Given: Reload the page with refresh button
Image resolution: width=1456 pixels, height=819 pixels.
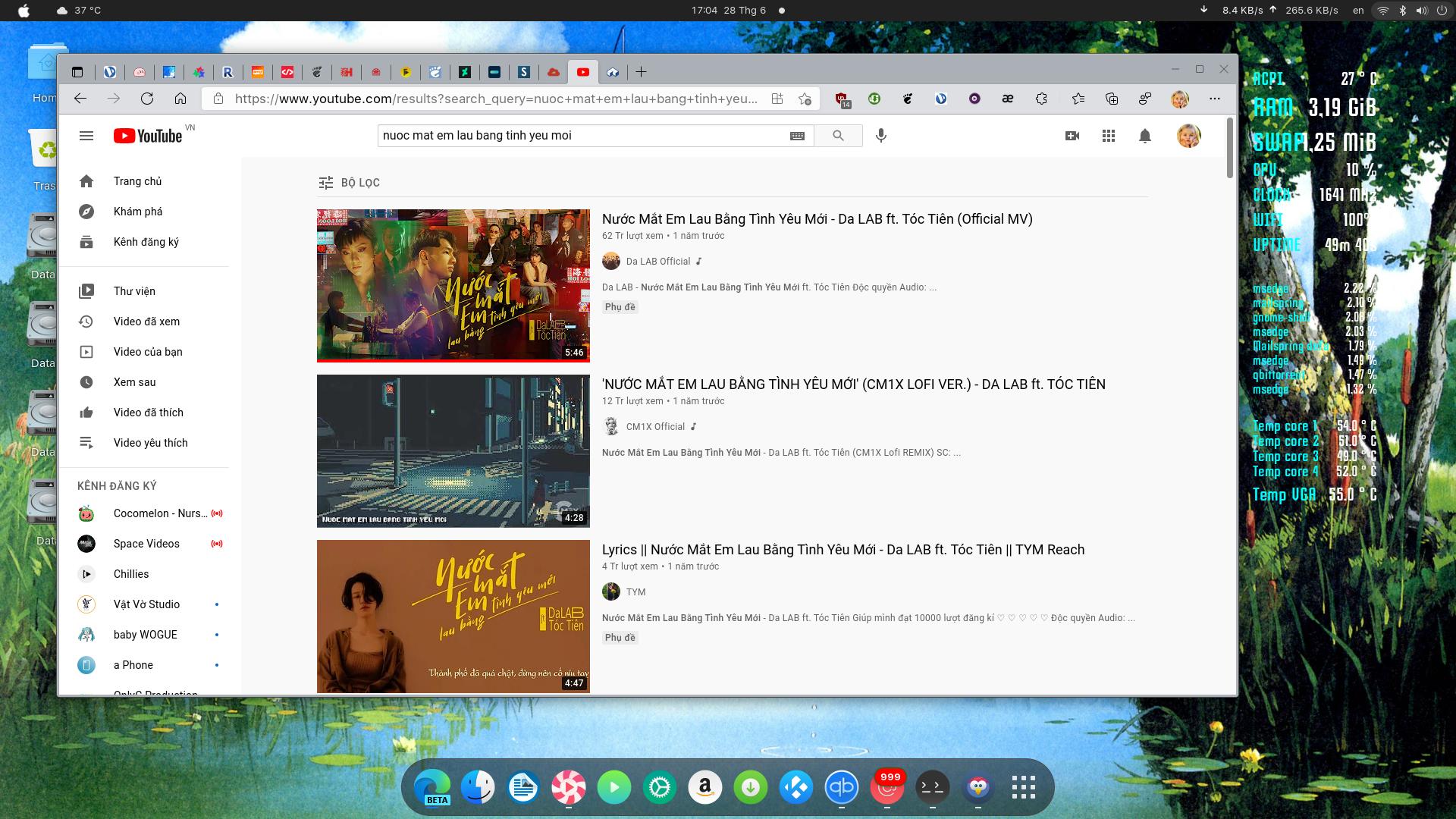Looking at the screenshot, I should click(147, 99).
